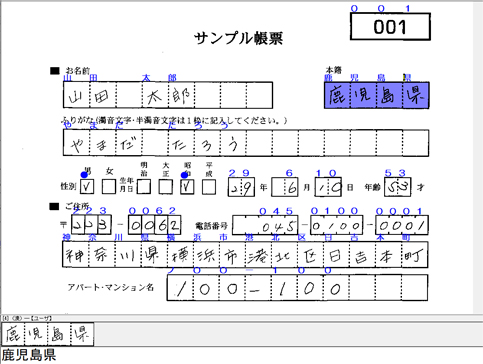Click the highlighted 児 cell in 本籍 field
The image size is (483, 364).
coord(363,96)
